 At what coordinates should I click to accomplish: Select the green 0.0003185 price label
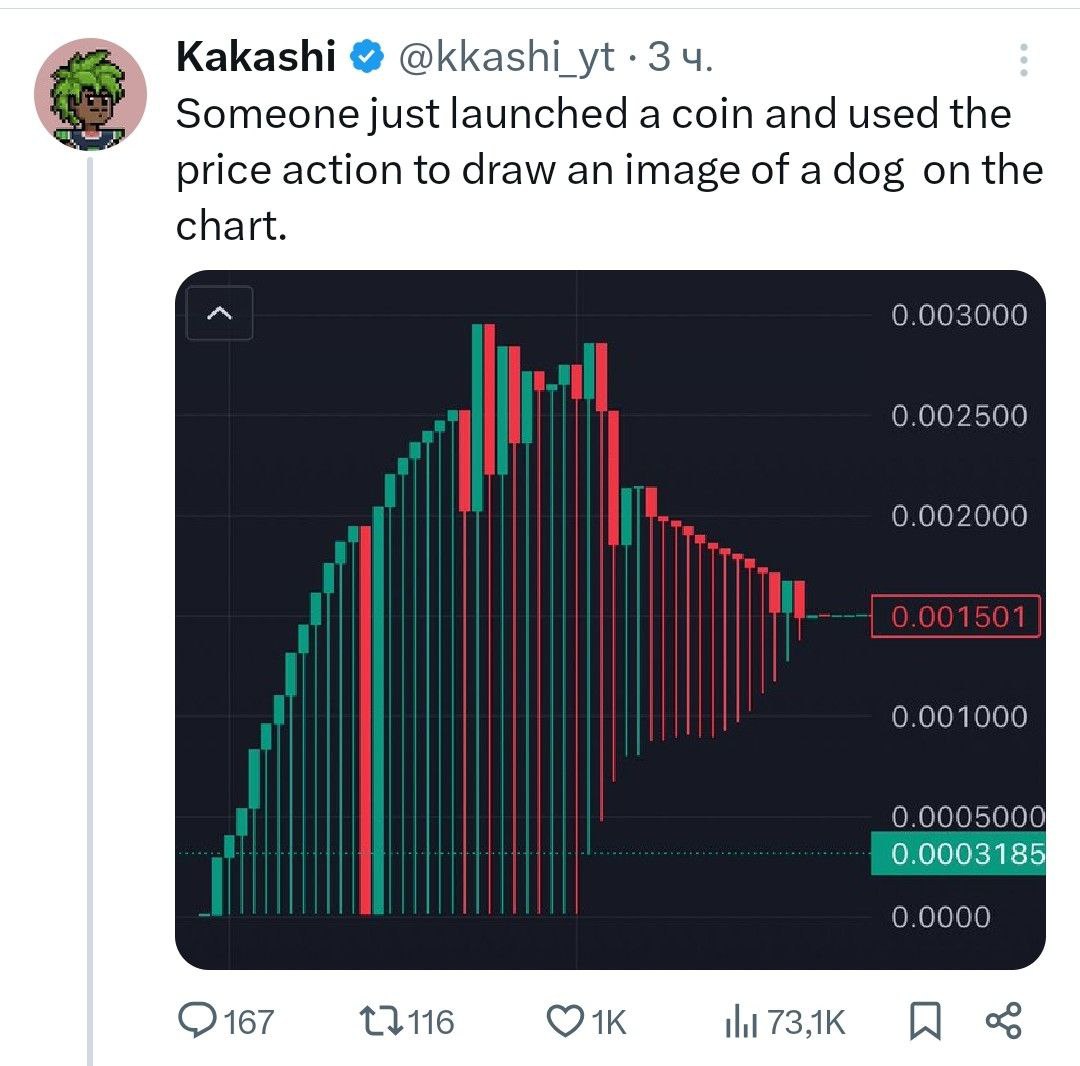pyautogui.click(x=958, y=854)
